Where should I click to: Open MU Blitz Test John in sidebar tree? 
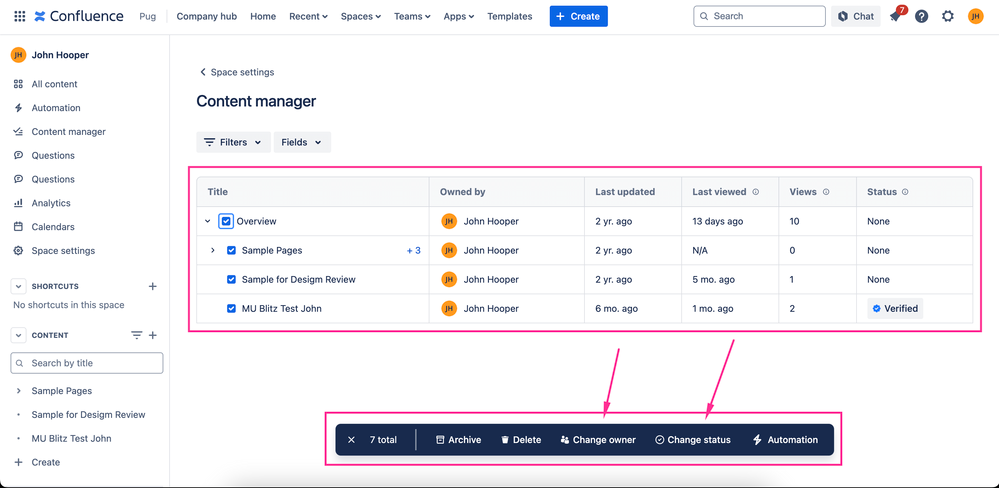(x=71, y=438)
